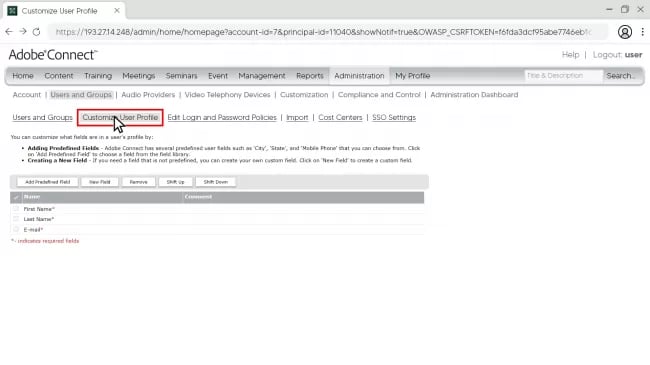The width and height of the screenshot is (650, 365).
Task: Click the E-mail* field row text
Action: pyautogui.click(x=33, y=230)
